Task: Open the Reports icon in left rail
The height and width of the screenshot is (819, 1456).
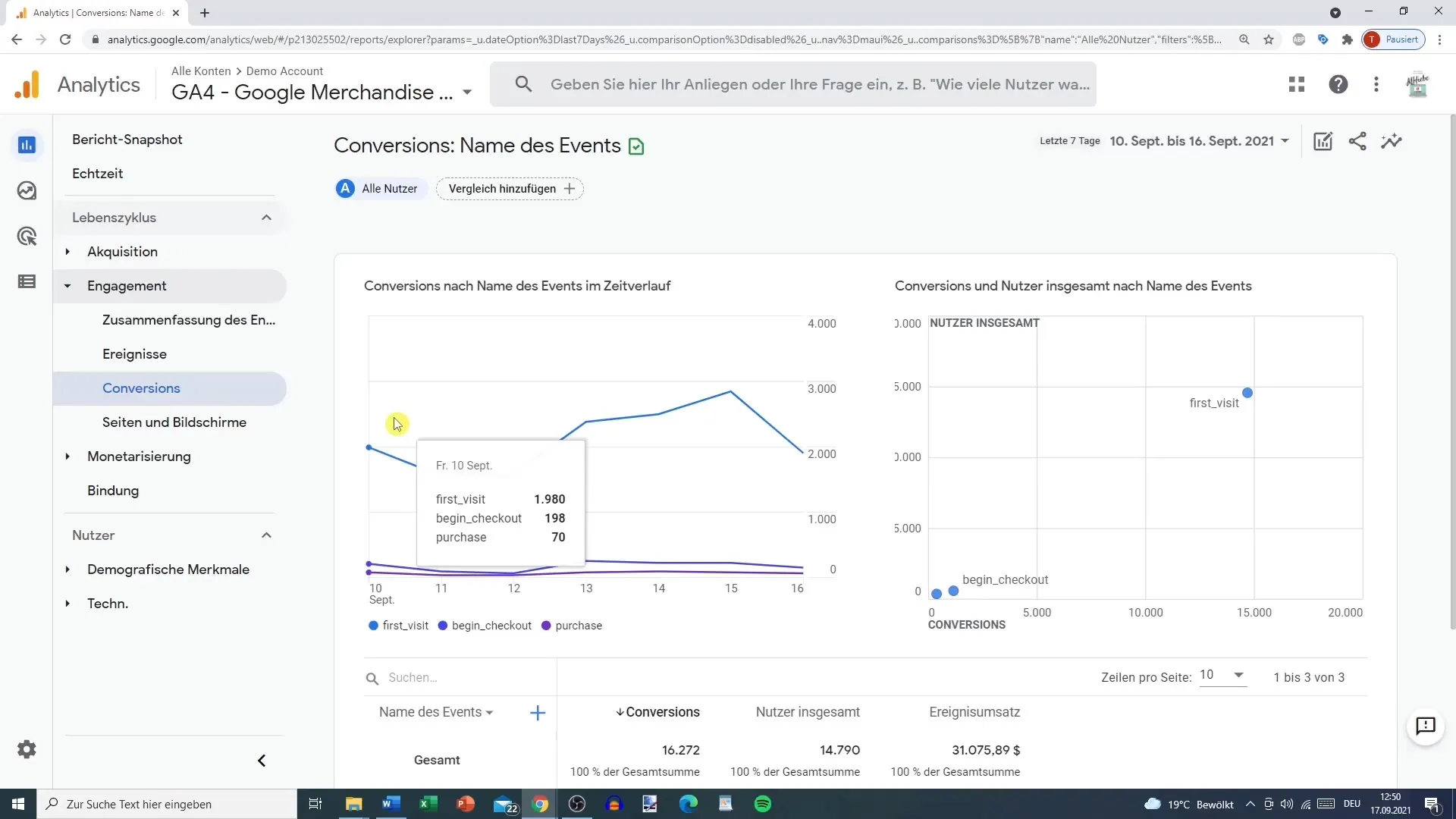Action: coord(27,145)
